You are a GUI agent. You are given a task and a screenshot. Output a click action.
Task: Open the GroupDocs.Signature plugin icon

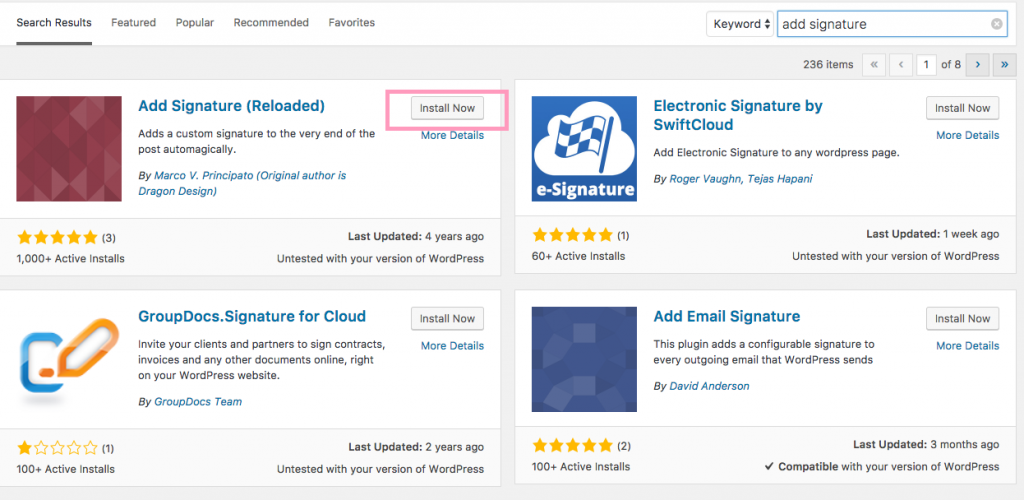click(x=69, y=359)
